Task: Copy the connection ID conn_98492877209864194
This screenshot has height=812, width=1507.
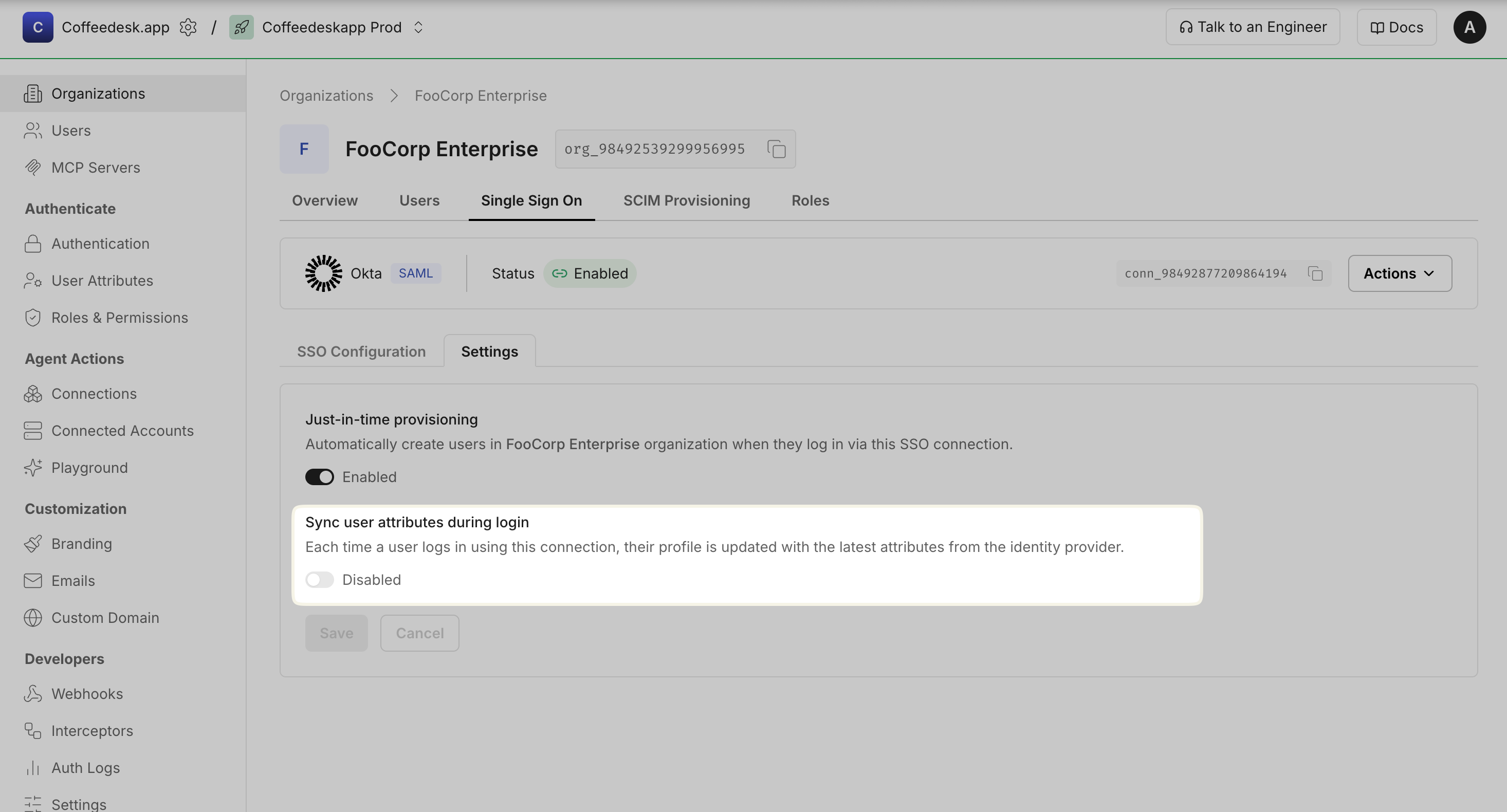Action: (x=1315, y=274)
